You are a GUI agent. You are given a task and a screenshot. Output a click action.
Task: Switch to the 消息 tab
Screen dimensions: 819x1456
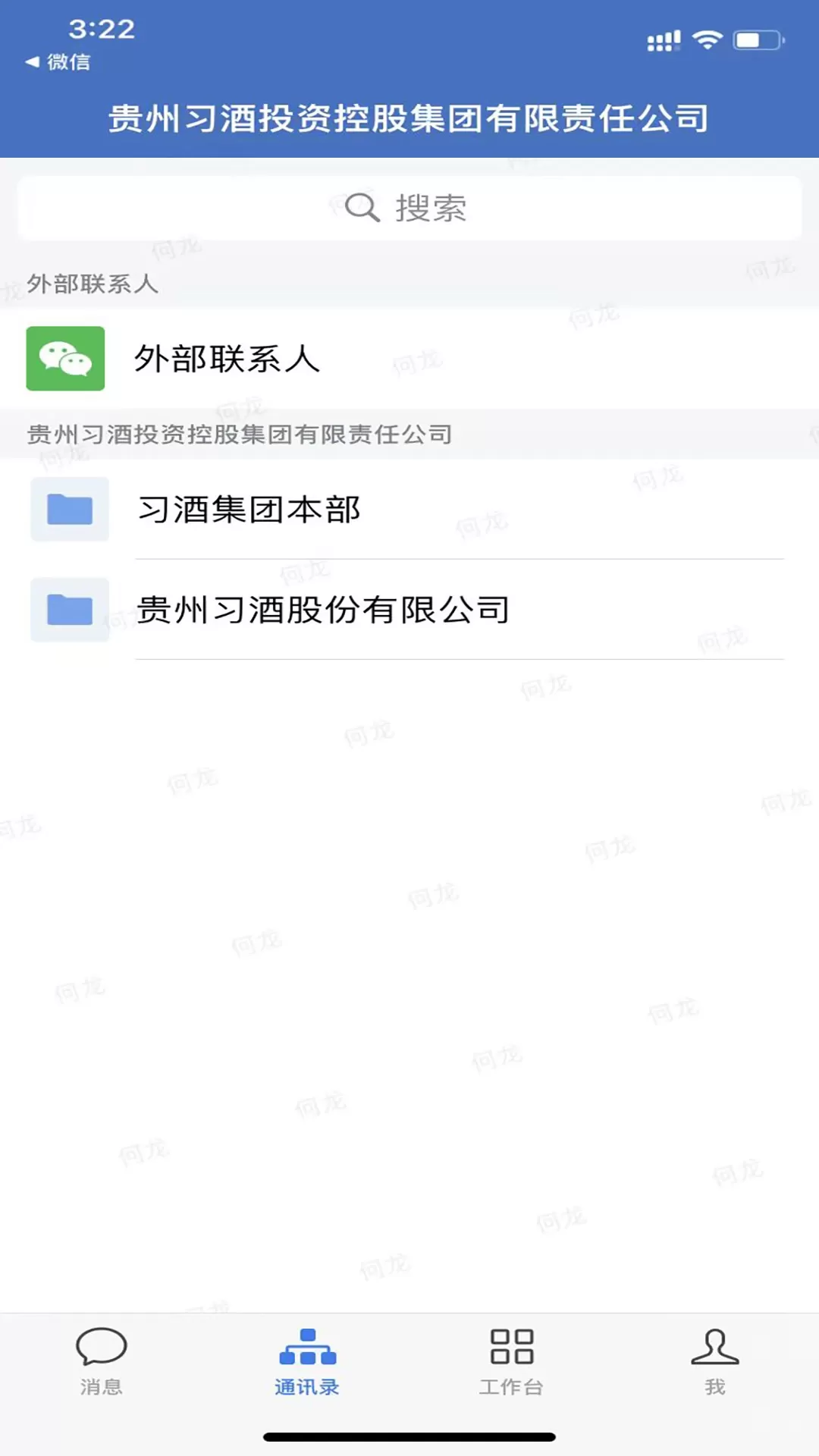coord(102,1360)
